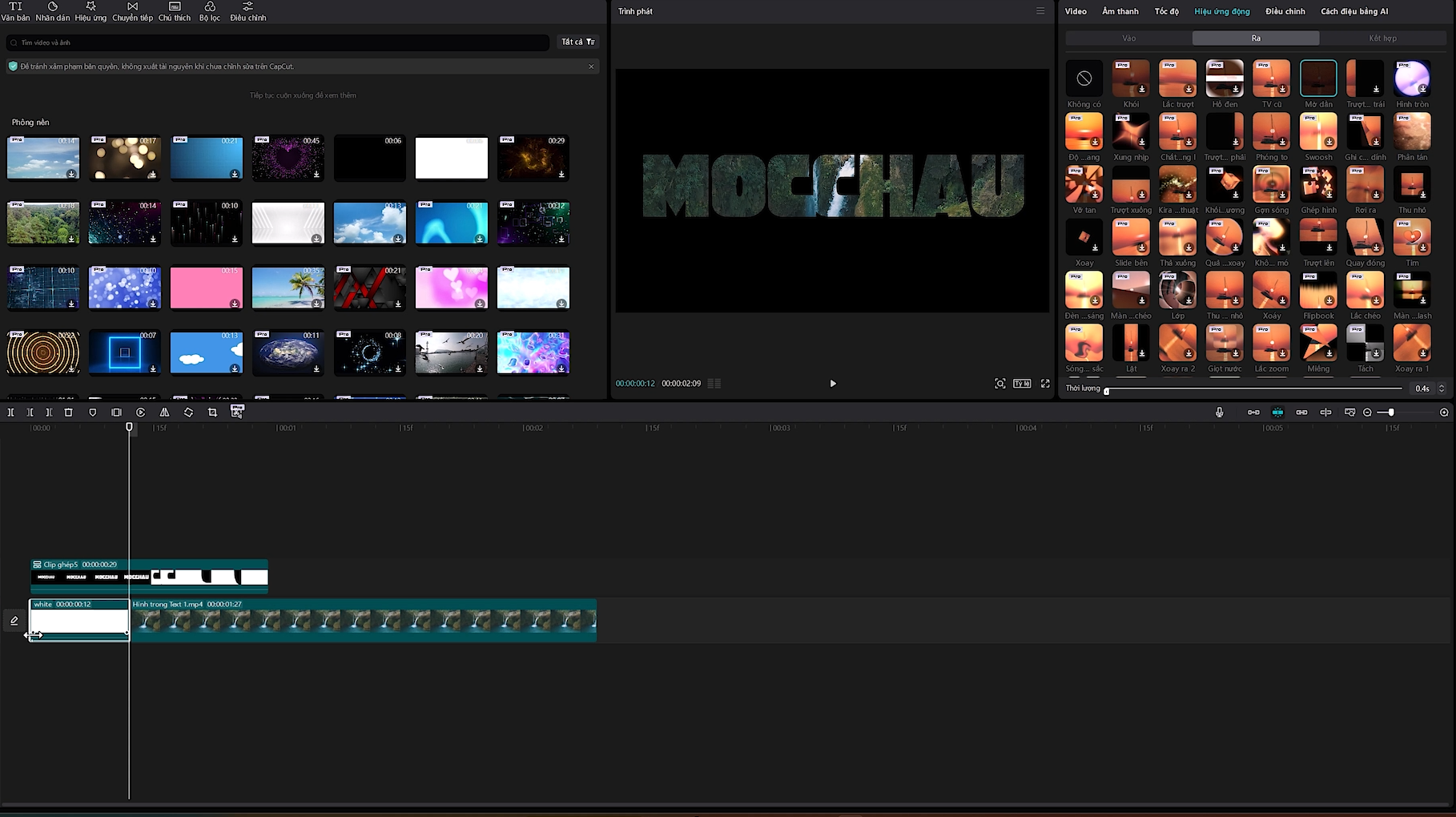Select the 'Không có' no-animation option
The width and height of the screenshot is (1456, 817).
tap(1084, 78)
